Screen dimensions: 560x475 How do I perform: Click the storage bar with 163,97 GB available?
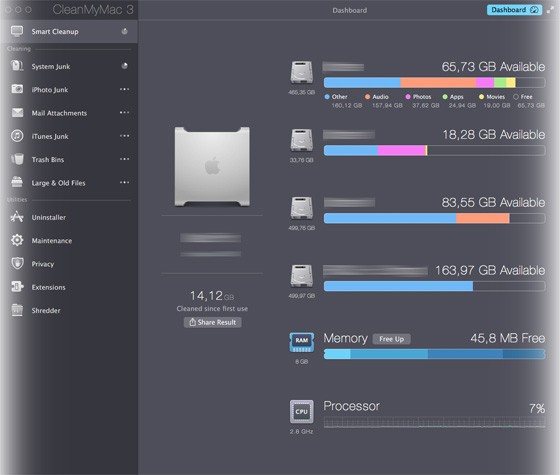click(x=434, y=286)
